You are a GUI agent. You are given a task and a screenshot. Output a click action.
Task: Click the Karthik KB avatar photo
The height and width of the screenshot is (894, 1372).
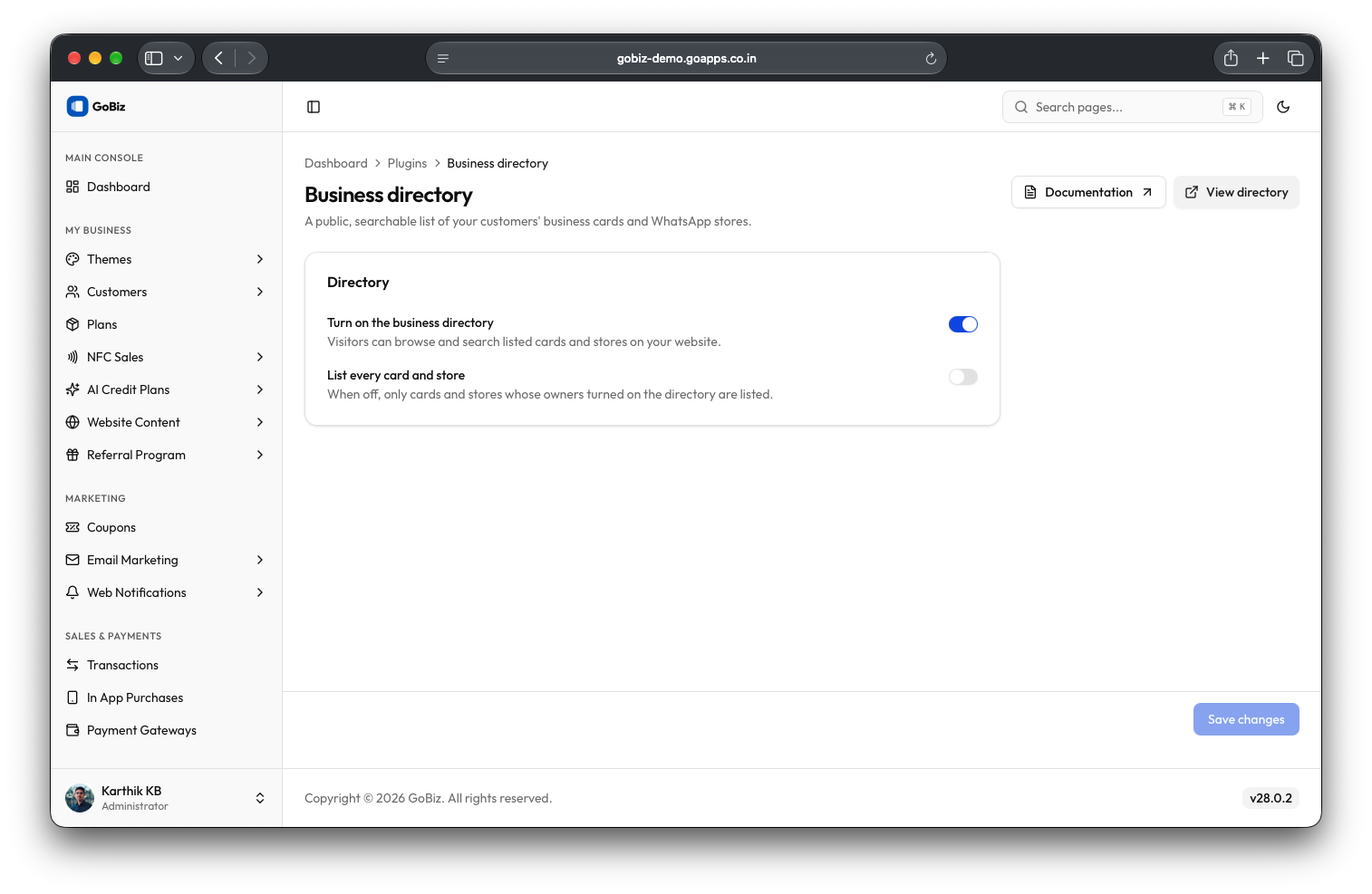pyautogui.click(x=80, y=798)
